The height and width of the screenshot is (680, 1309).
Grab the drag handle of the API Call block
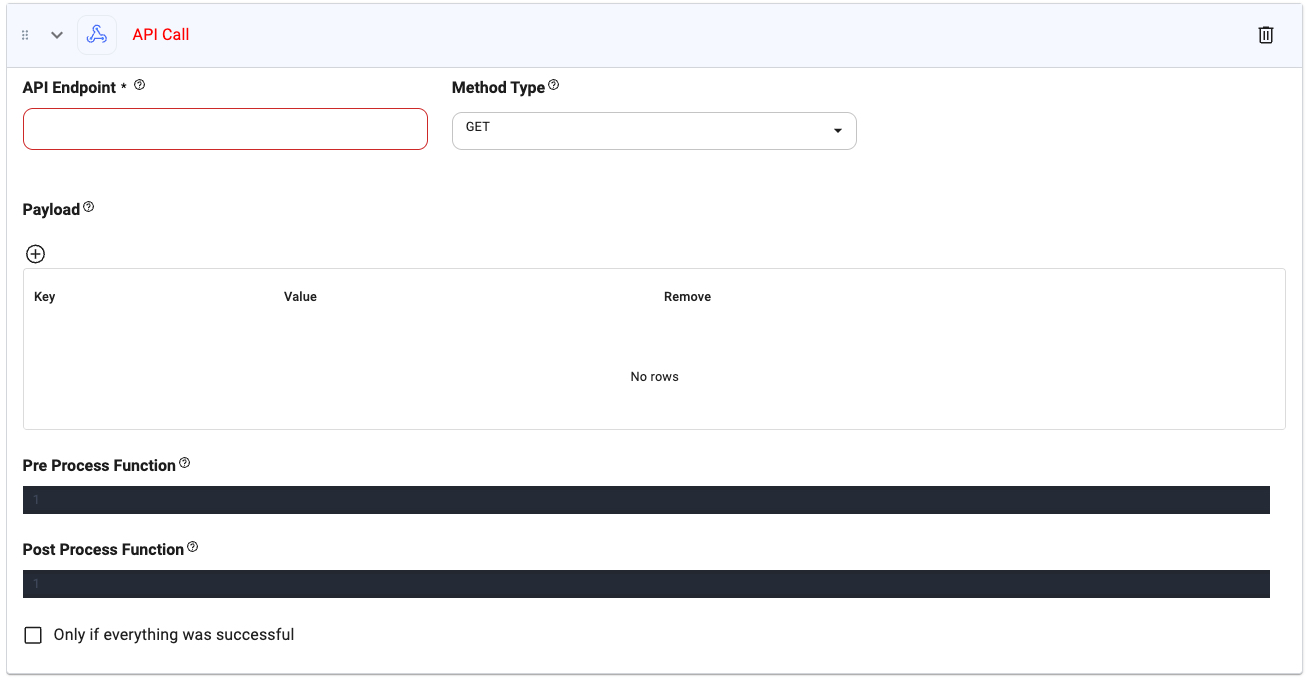(x=25, y=34)
